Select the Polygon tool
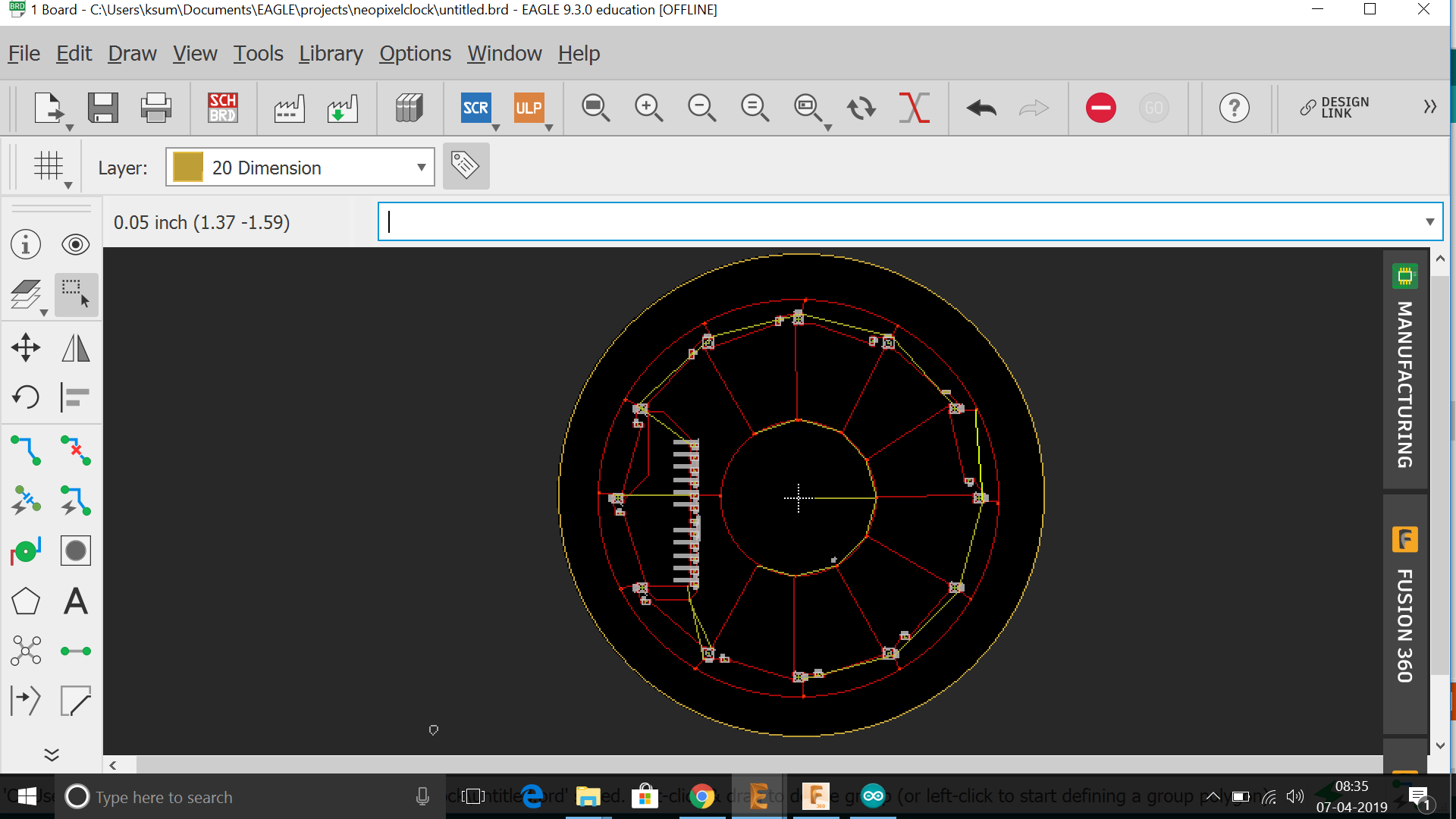 [x=26, y=601]
